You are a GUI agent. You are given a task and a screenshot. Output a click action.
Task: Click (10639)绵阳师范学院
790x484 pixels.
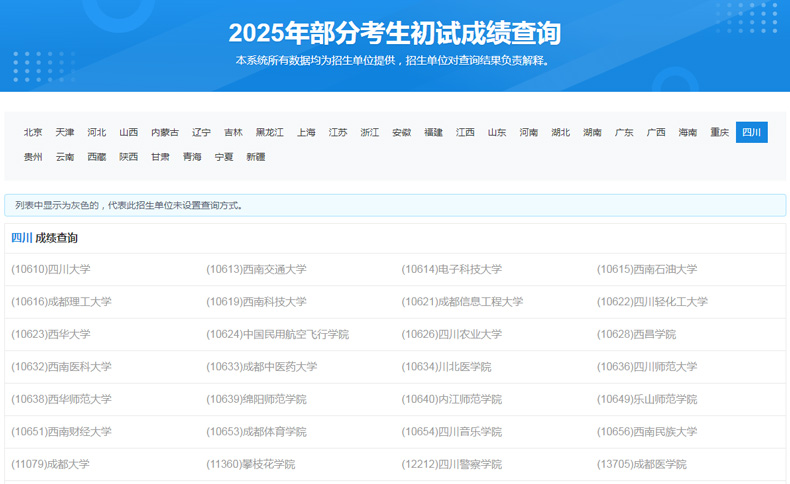pyautogui.click(x=256, y=399)
